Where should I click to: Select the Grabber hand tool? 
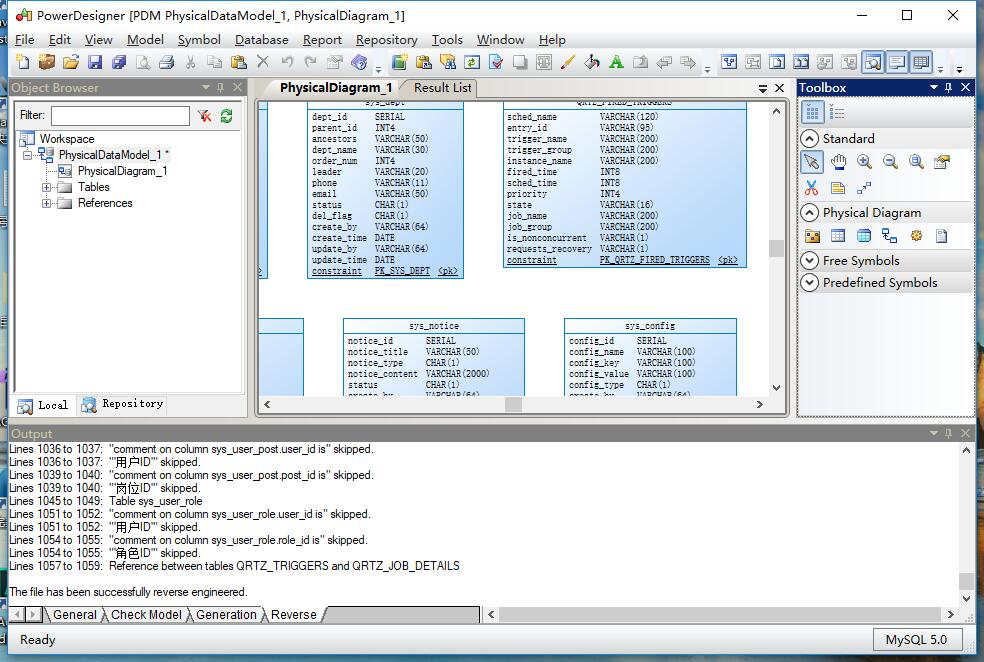point(838,162)
